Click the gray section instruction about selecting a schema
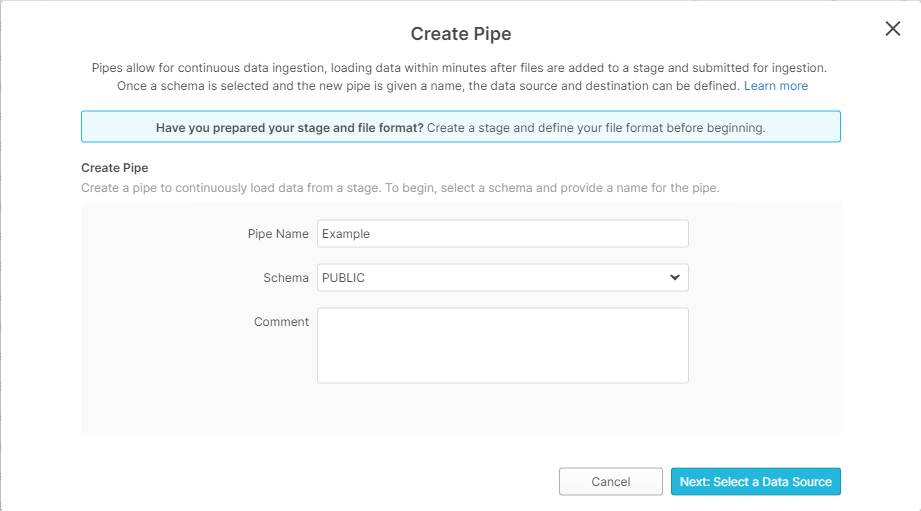This screenshot has height=511, width=921. point(400,188)
